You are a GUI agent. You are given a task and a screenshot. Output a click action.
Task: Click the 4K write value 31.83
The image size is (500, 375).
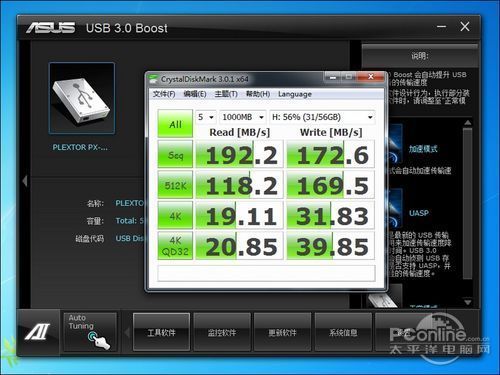331,215
